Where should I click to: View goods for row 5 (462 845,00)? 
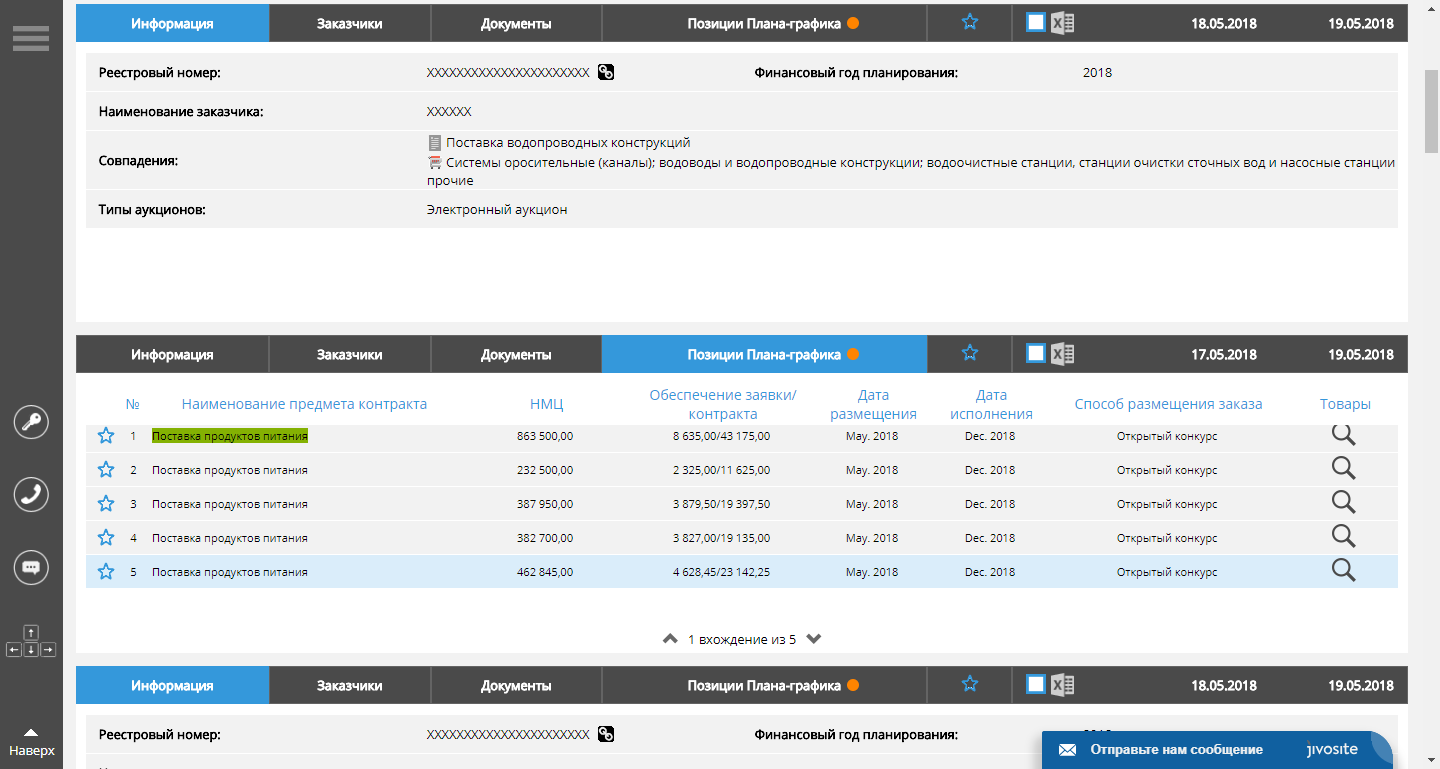[1344, 571]
